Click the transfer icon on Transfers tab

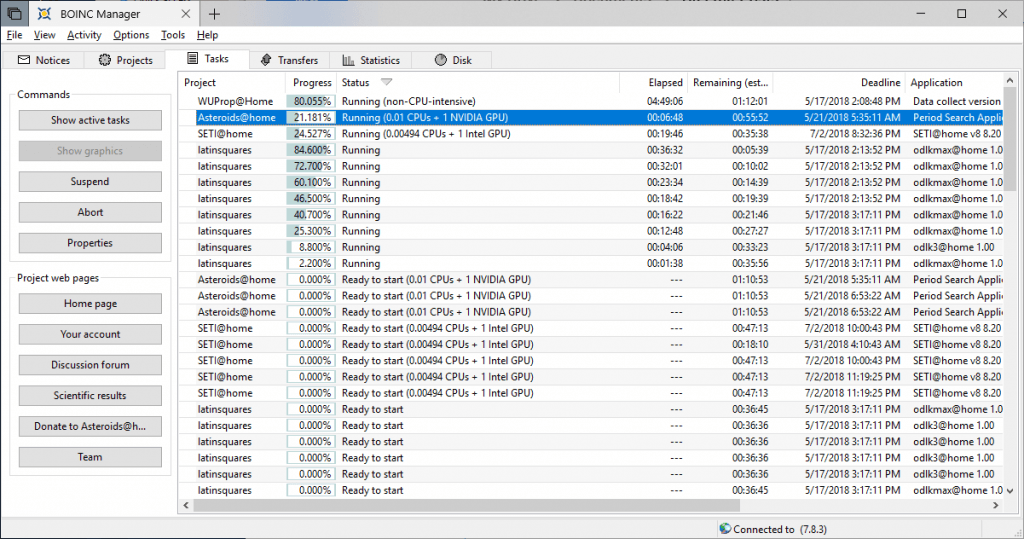266,59
